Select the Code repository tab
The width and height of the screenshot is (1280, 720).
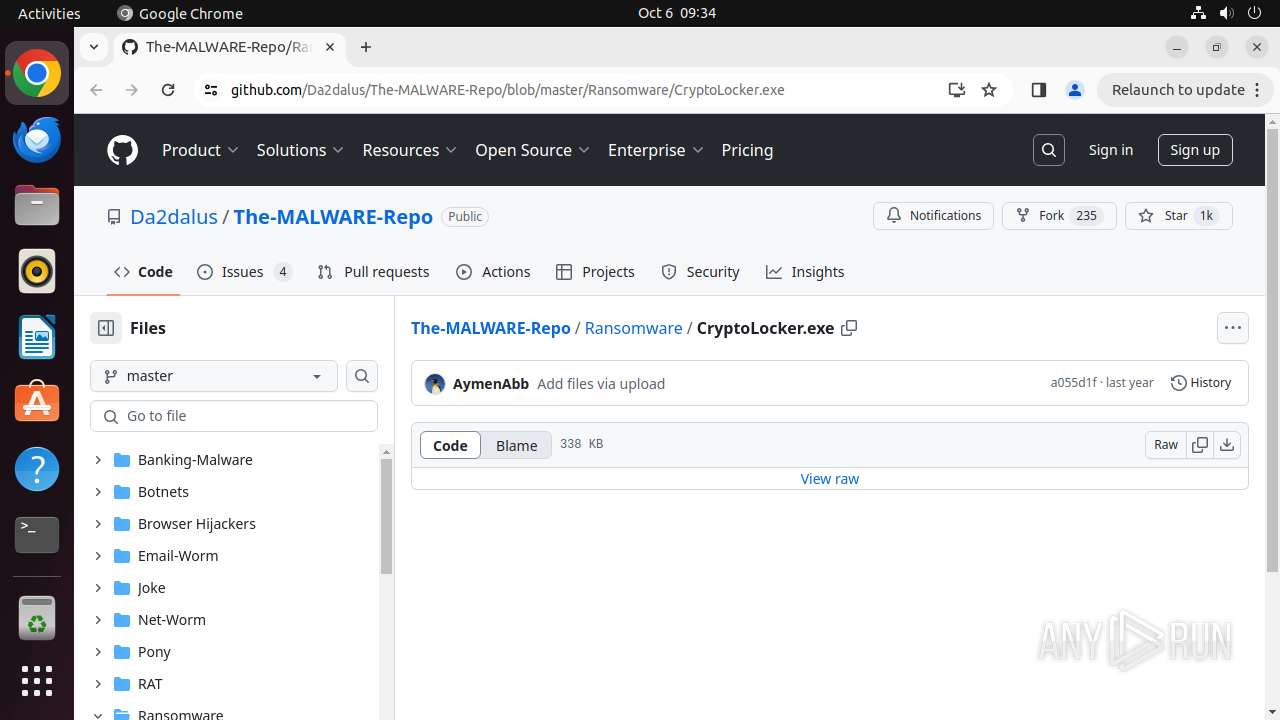pos(143,272)
